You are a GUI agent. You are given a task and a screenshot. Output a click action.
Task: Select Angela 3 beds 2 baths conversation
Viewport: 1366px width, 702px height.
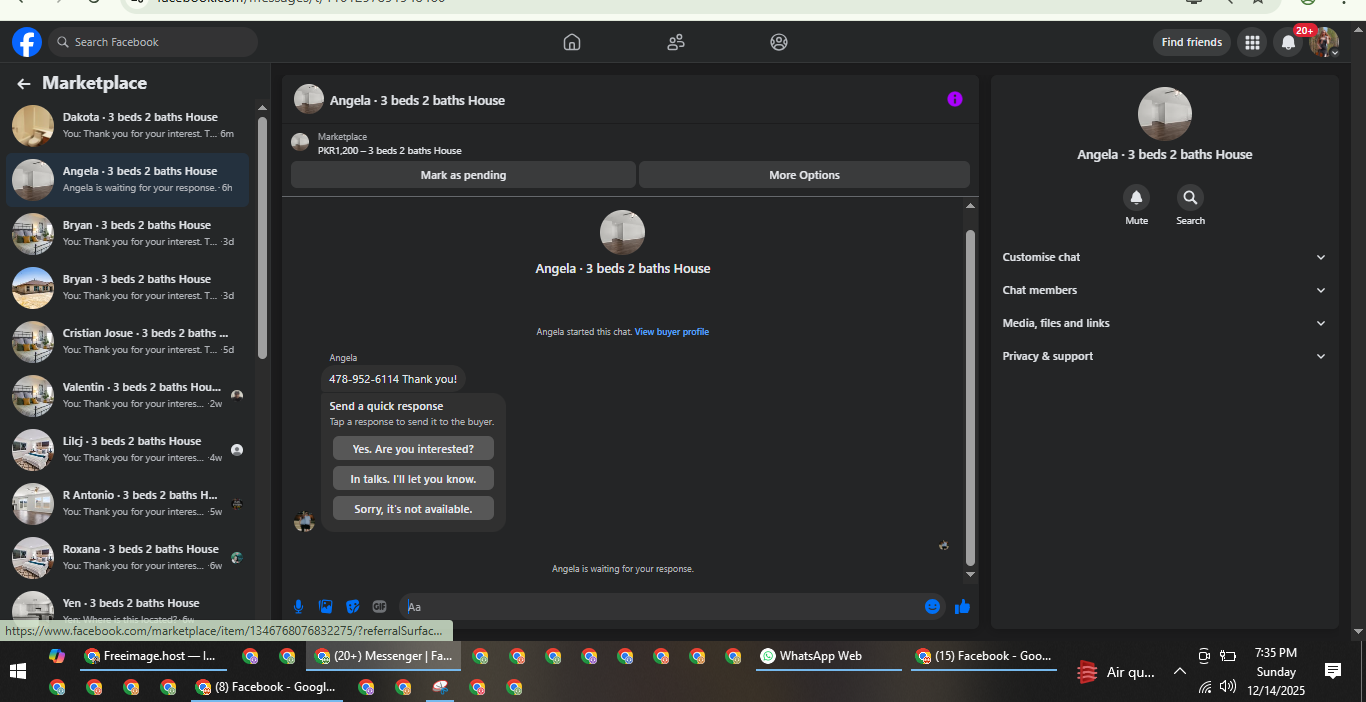128,180
